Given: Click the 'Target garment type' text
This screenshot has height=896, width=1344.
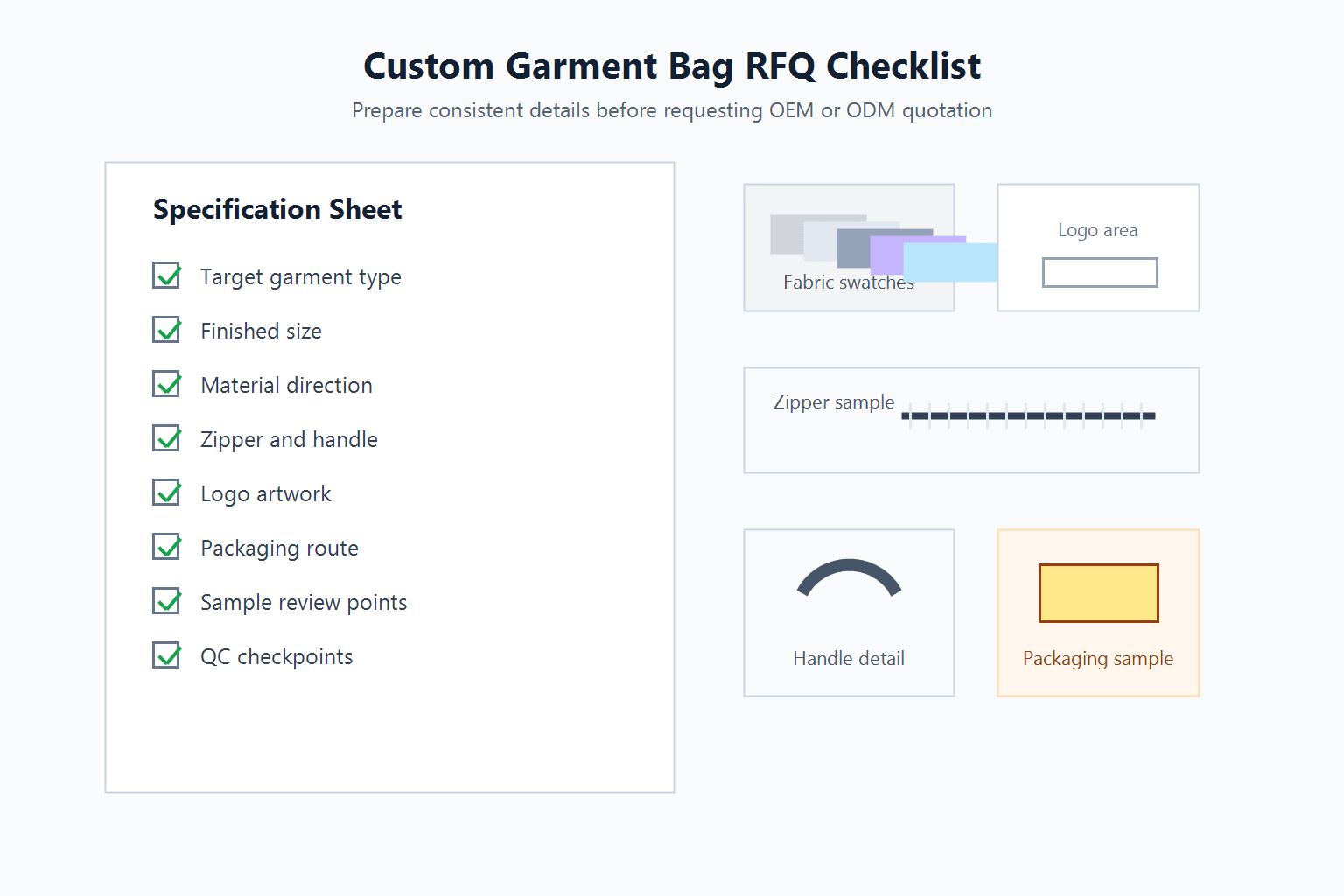Looking at the screenshot, I should [x=301, y=277].
